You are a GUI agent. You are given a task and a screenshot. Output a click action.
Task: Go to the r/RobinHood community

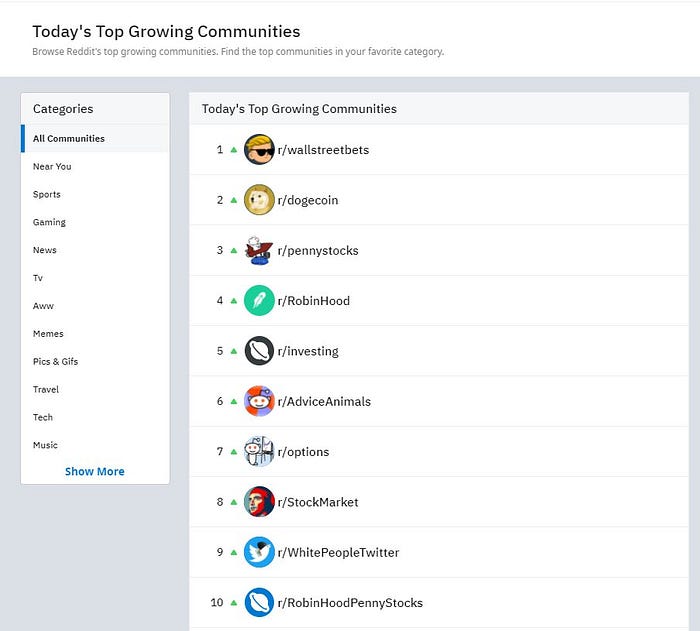click(313, 301)
